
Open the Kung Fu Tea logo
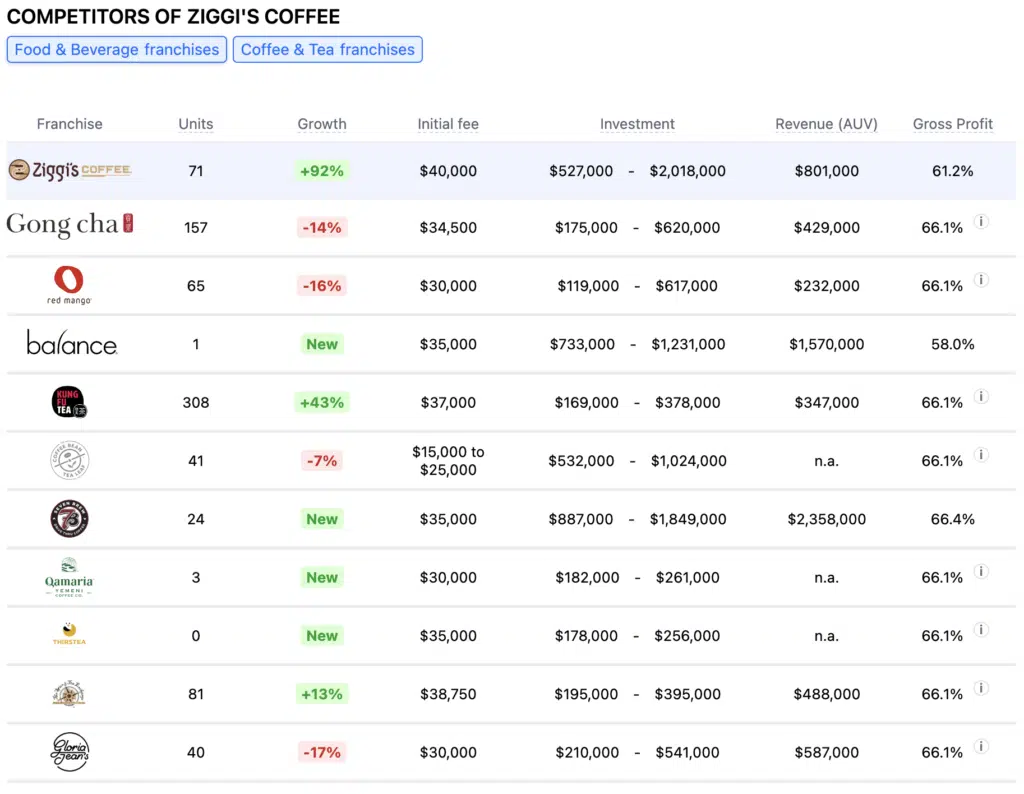click(x=70, y=402)
